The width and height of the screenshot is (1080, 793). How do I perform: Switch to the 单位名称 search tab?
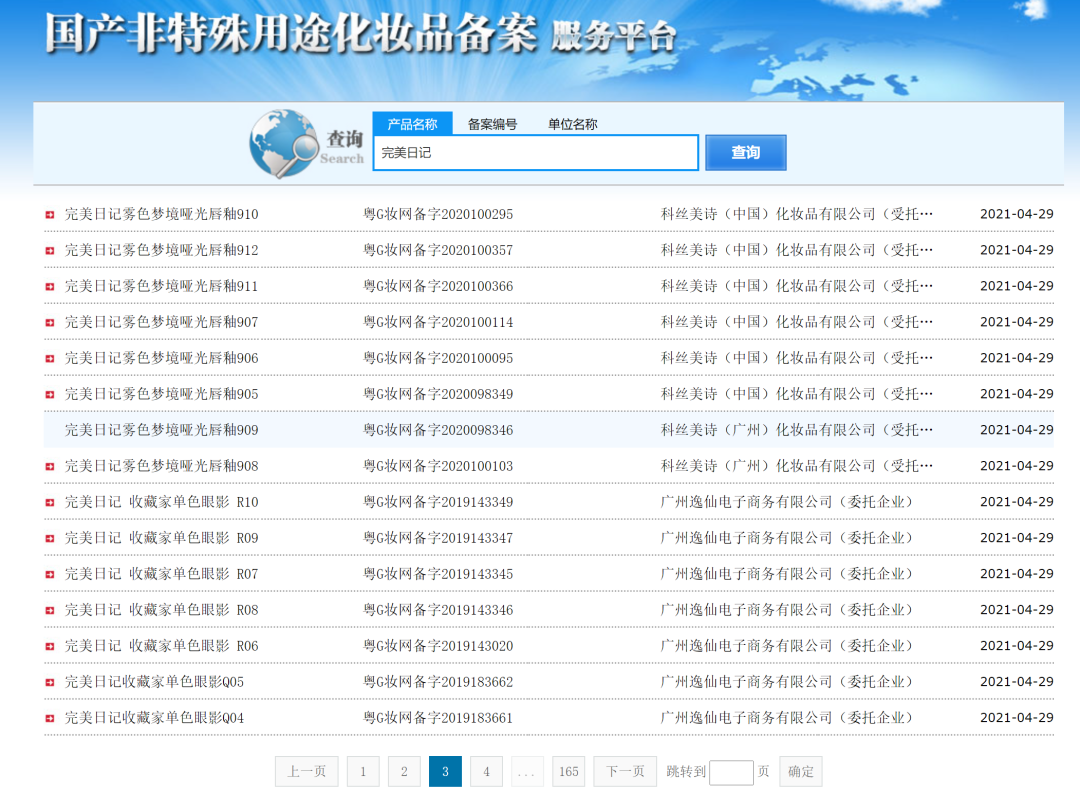(572, 124)
